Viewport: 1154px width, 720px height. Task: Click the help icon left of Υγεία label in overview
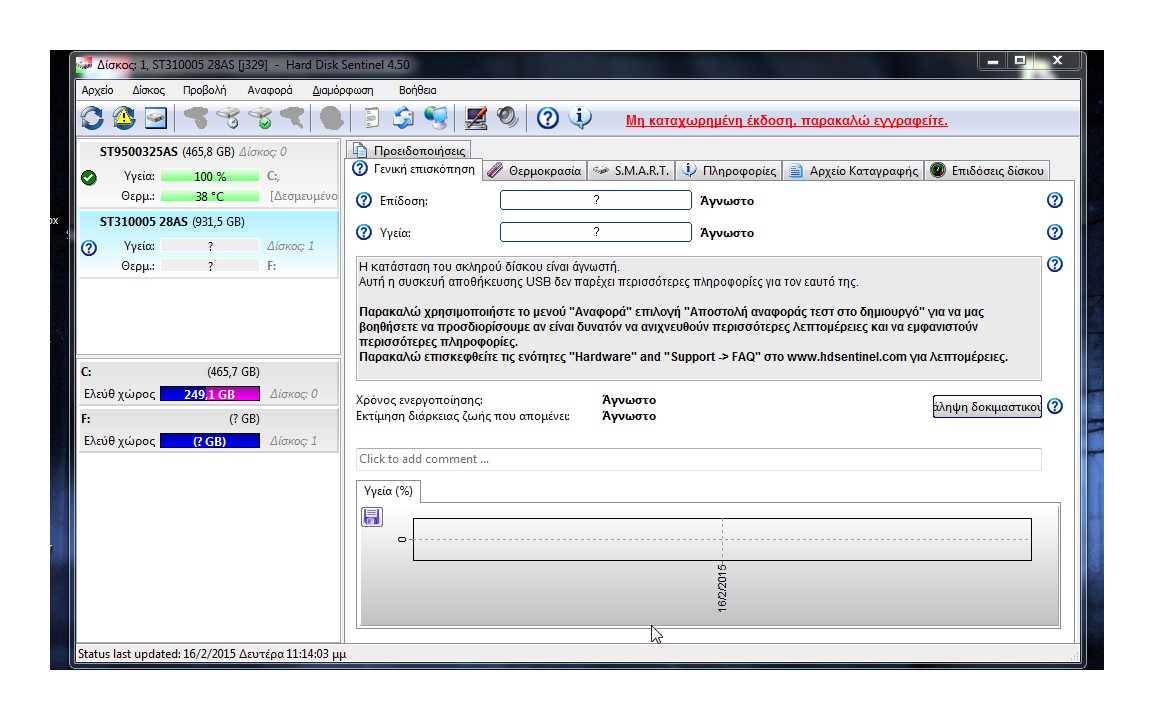pyautogui.click(x=364, y=232)
